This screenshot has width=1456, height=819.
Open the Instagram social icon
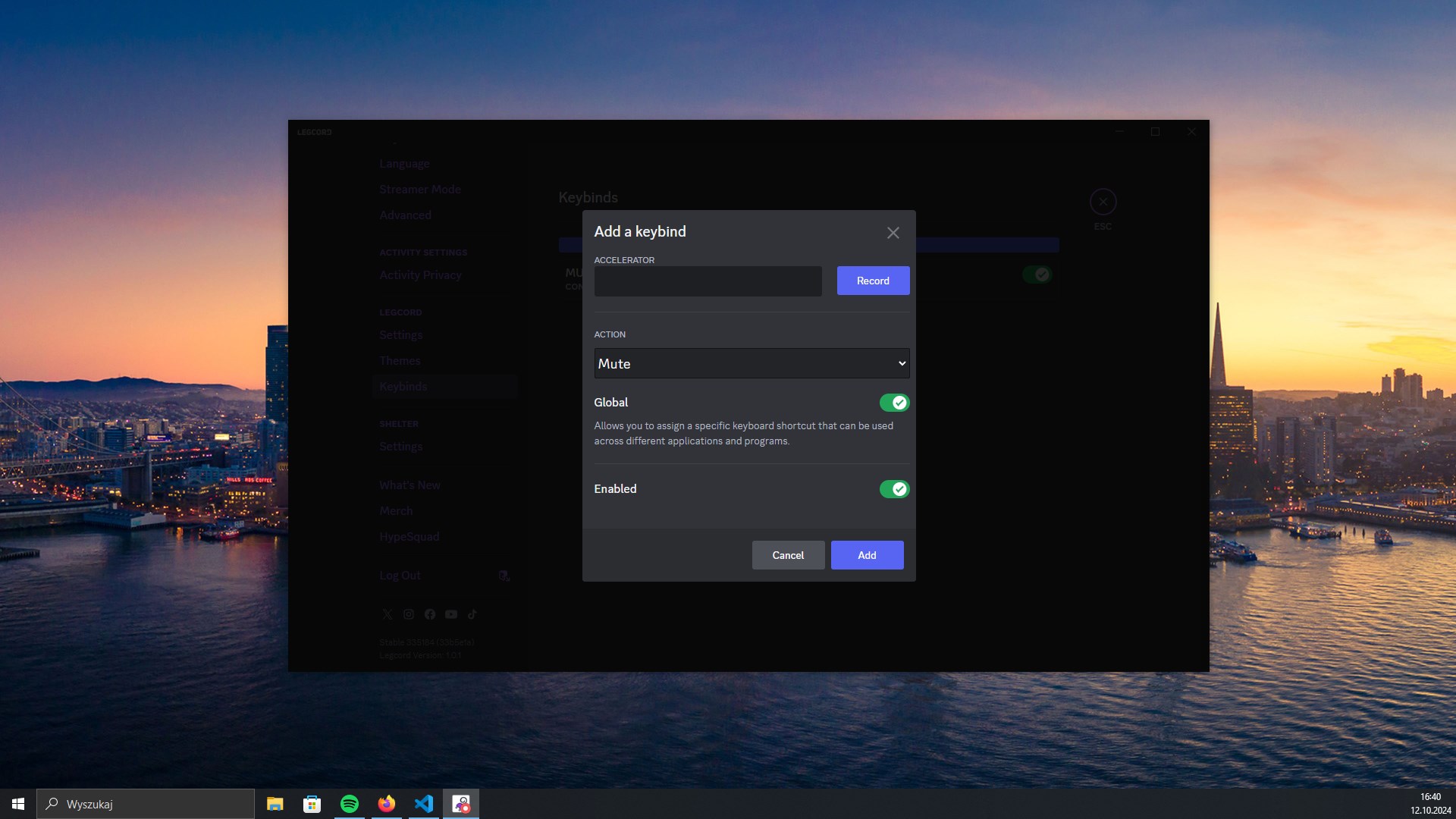(x=409, y=614)
